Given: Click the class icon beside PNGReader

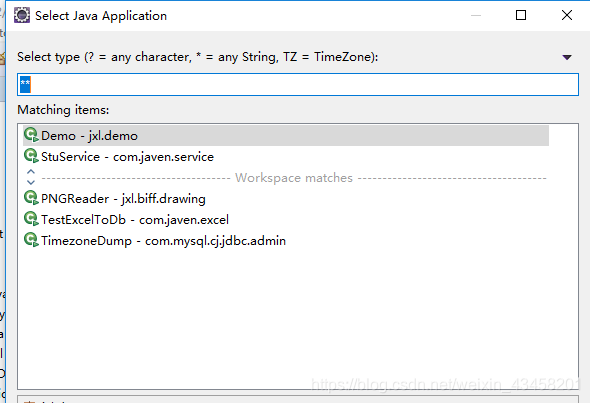Looking at the screenshot, I should pos(31,198).
